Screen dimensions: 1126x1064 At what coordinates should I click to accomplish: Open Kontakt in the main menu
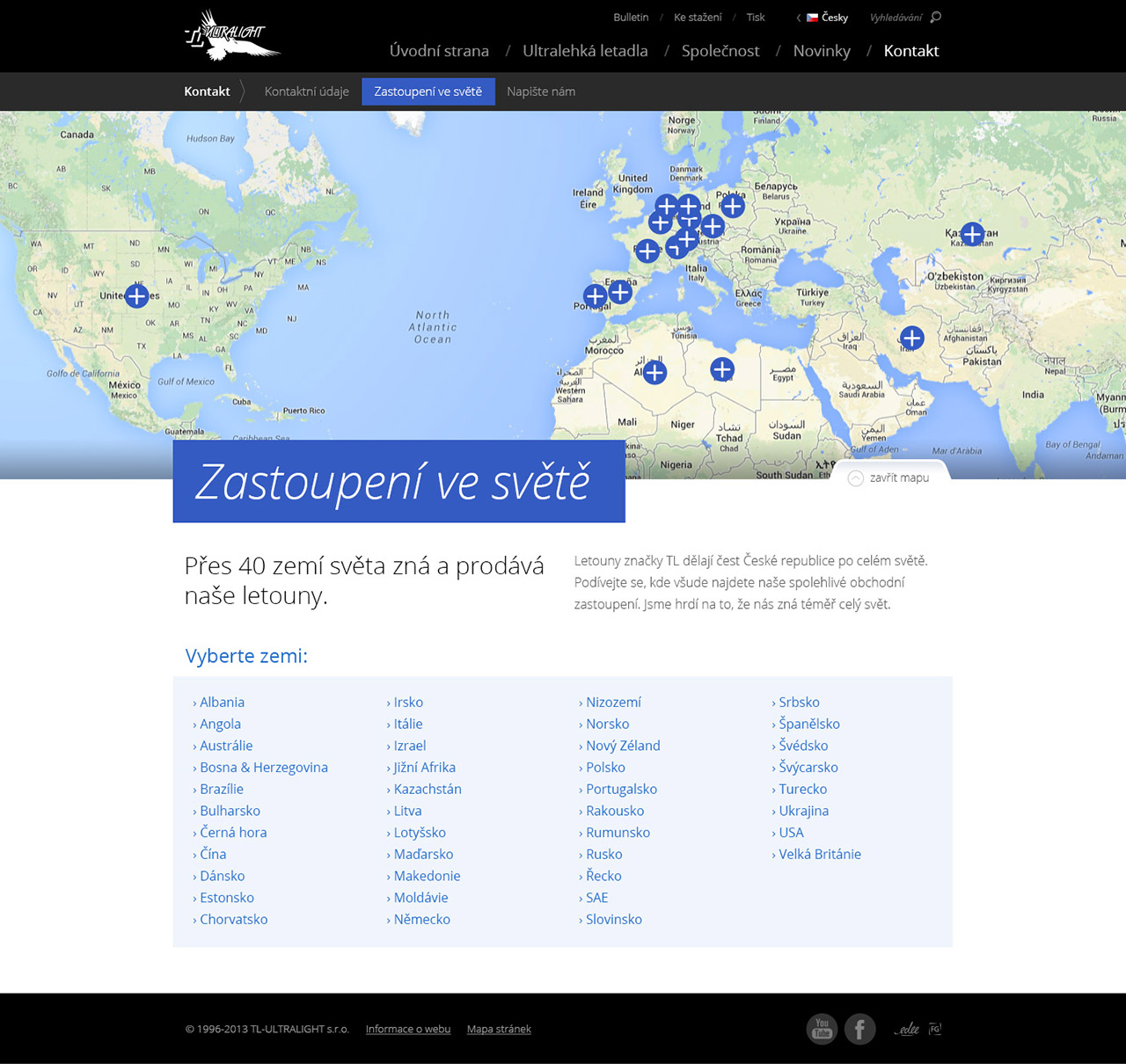click(x=911, y=51)
